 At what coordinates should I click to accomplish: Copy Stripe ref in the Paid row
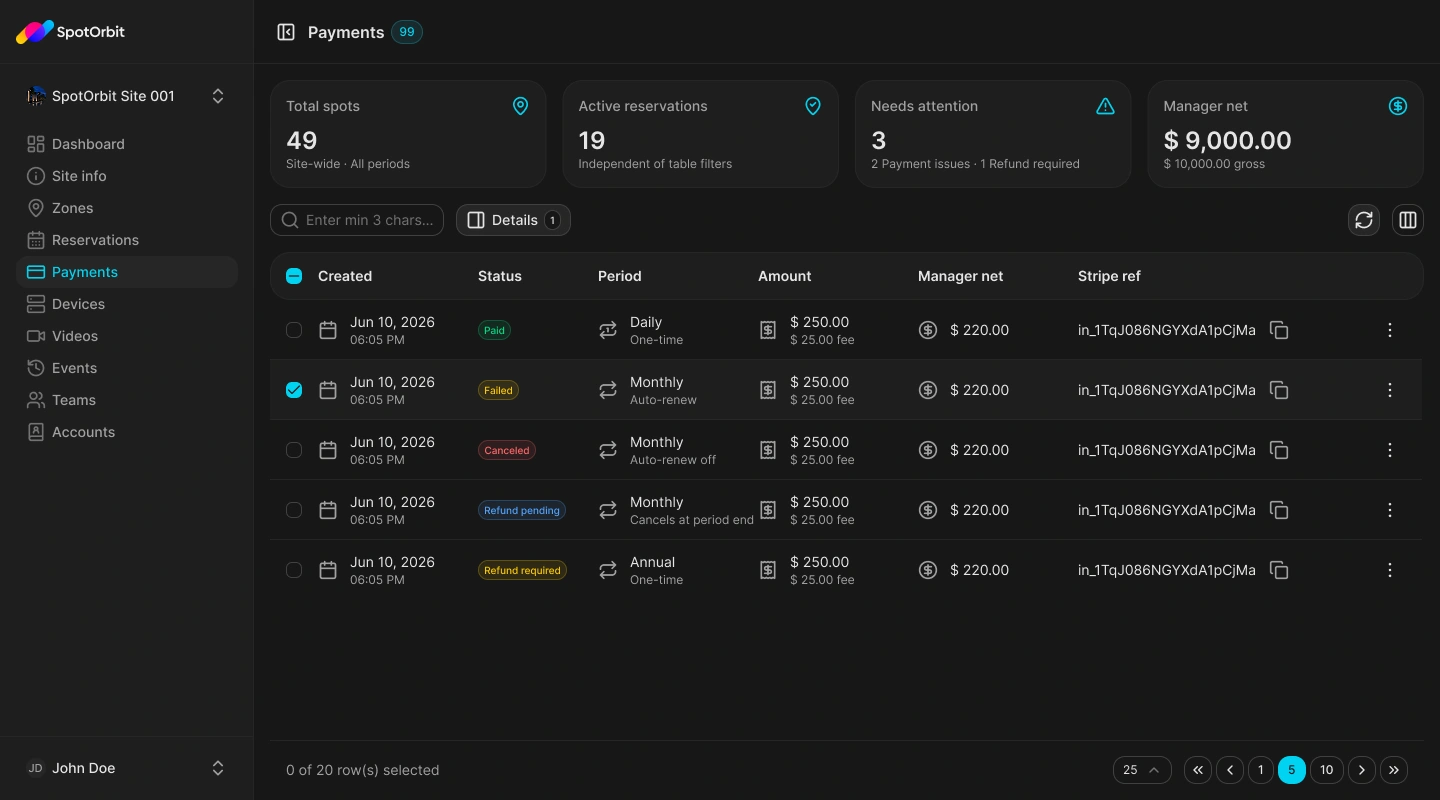tap(1279, 330)
